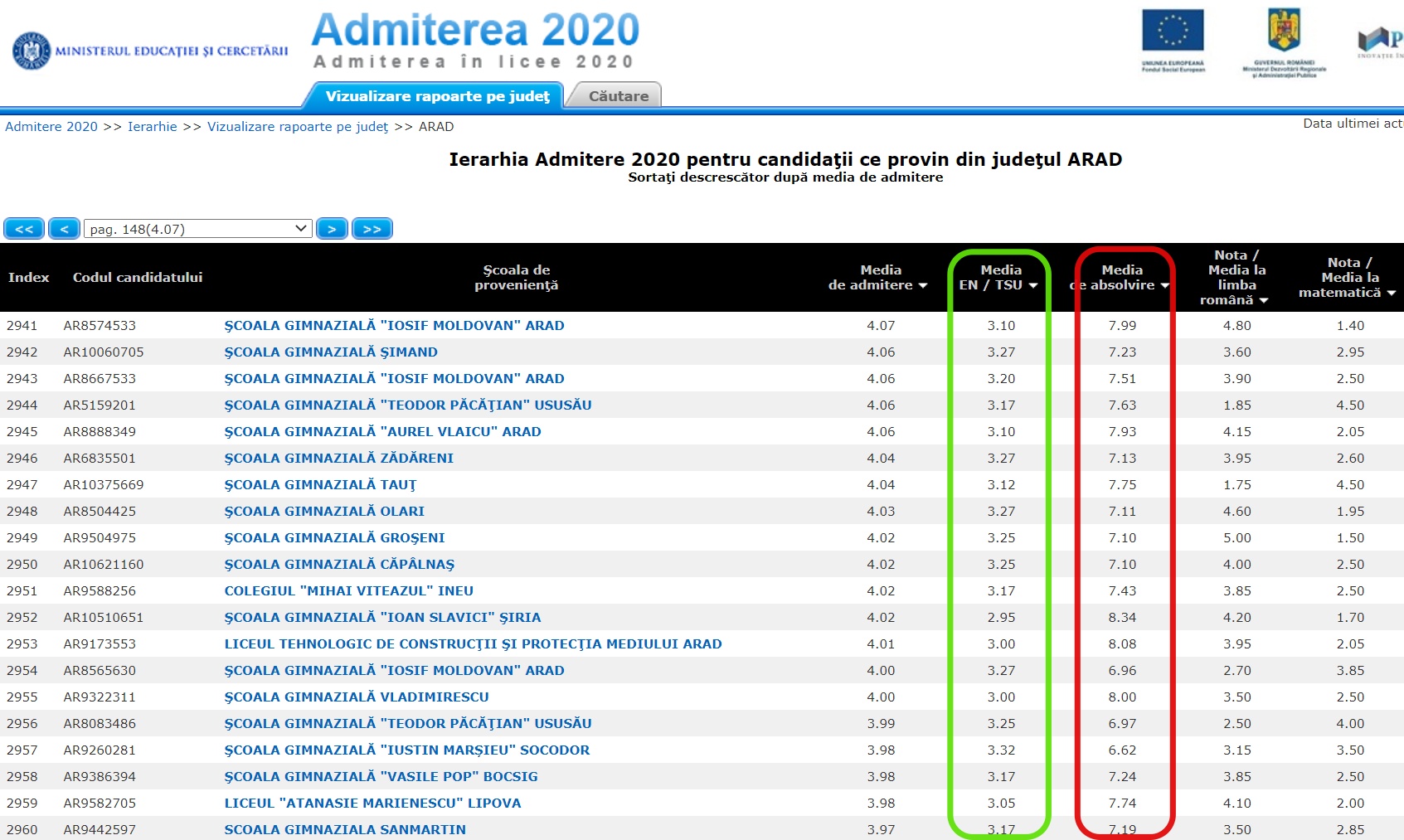1404x840 pixels.
Task: Open Iosif Moldovan Arad link in row 2943
Action: tap(394, 378)
